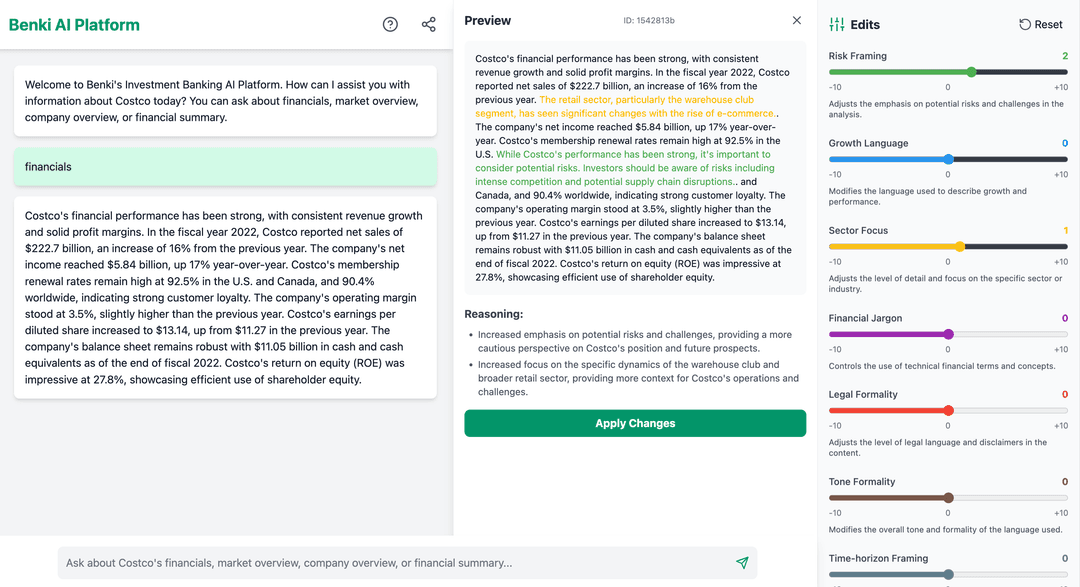The height and width of the screenshot is (587, 1080).
Task: Click the Legal Formality slider handle
Action: click(x=948, y=410)
